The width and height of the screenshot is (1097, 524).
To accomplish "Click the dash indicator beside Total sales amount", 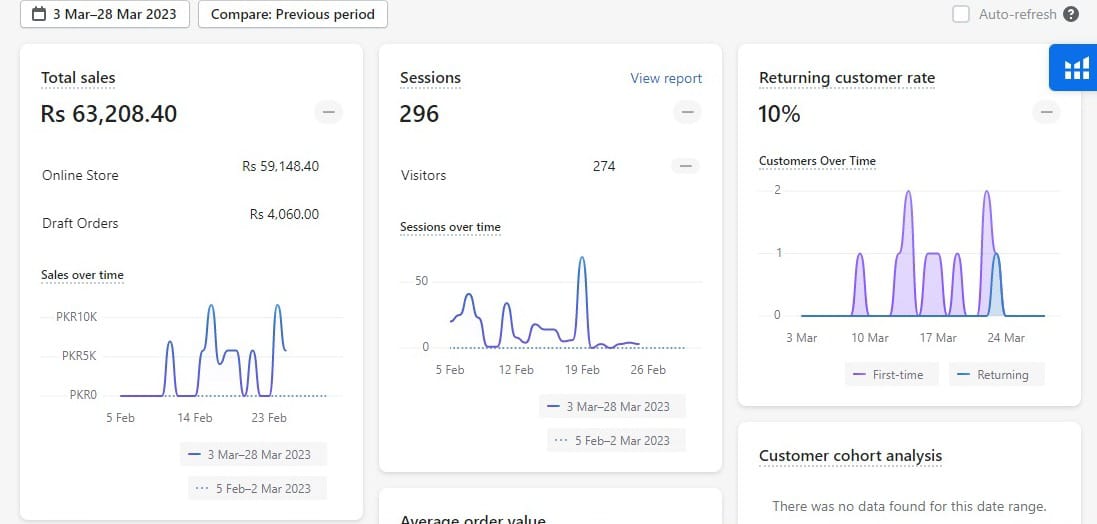I will [329, 112].
